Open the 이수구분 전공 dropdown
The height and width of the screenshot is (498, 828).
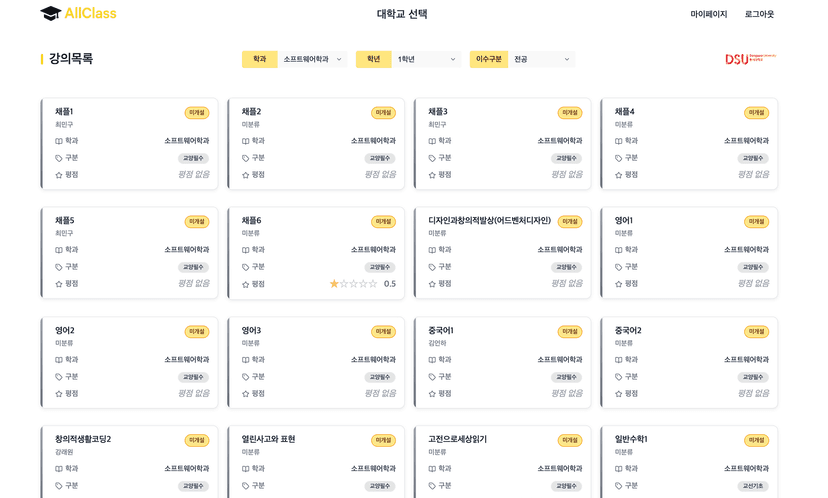(541, 59)
